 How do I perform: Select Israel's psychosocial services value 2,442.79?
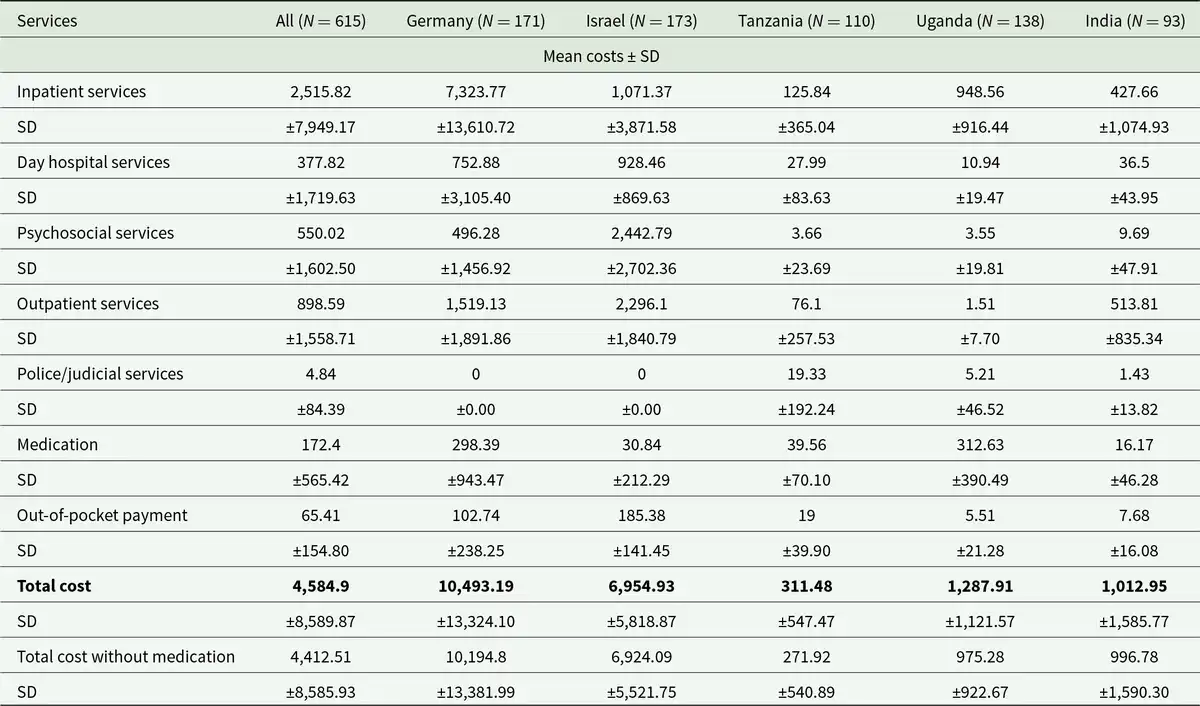tap(641, 233)
